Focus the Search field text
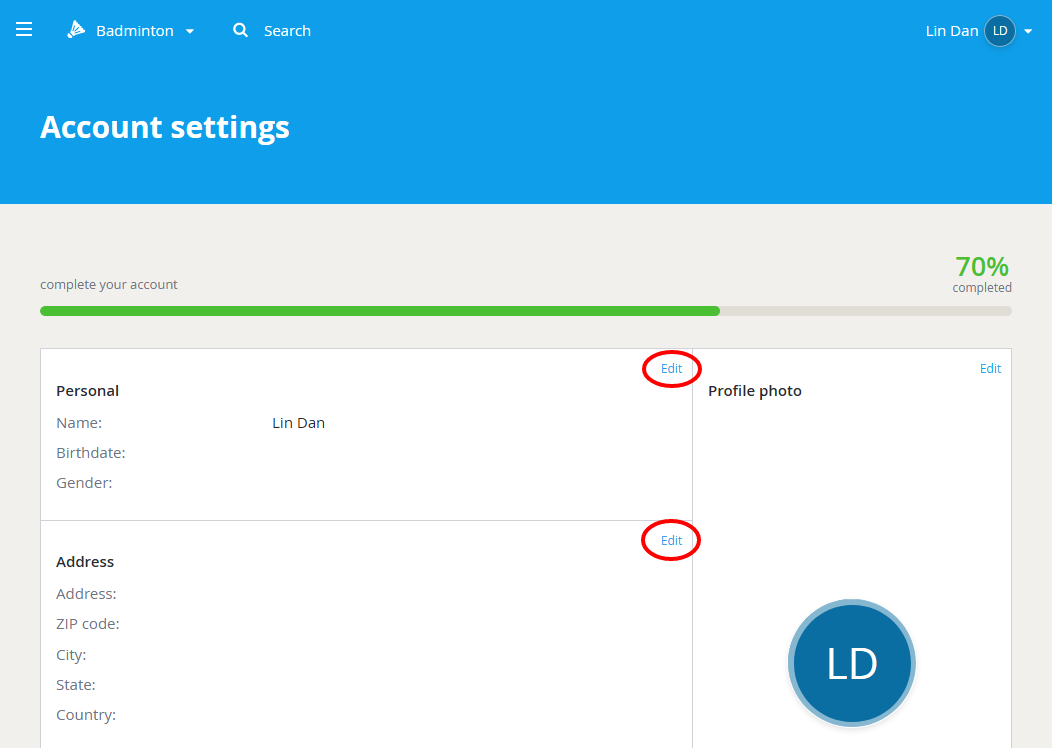The width and height of the screenshot is (1052, 748). (x=287, y=31)
